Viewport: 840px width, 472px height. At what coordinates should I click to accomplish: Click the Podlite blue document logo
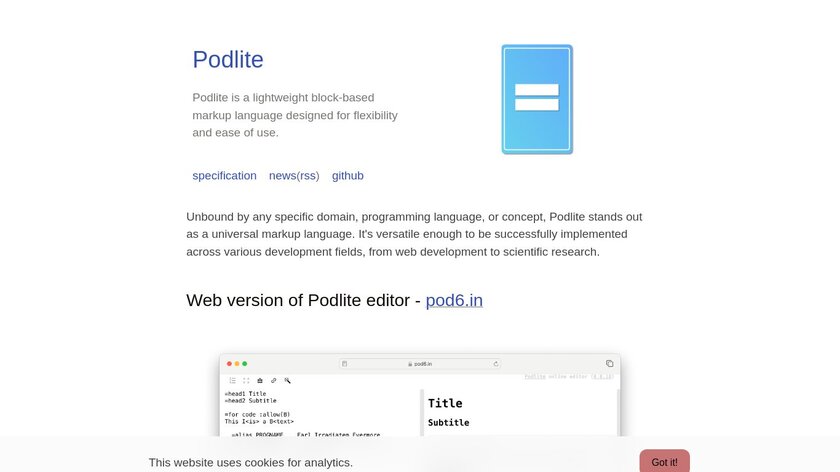(537, 99)
